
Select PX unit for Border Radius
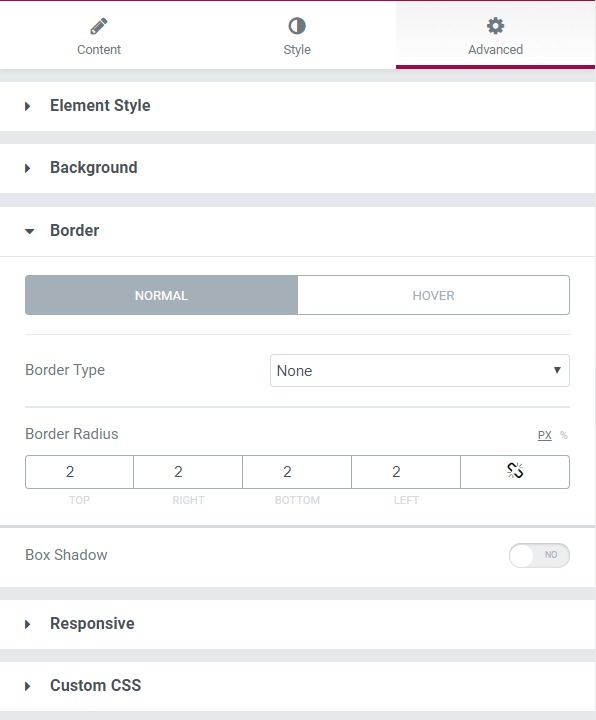545,435
